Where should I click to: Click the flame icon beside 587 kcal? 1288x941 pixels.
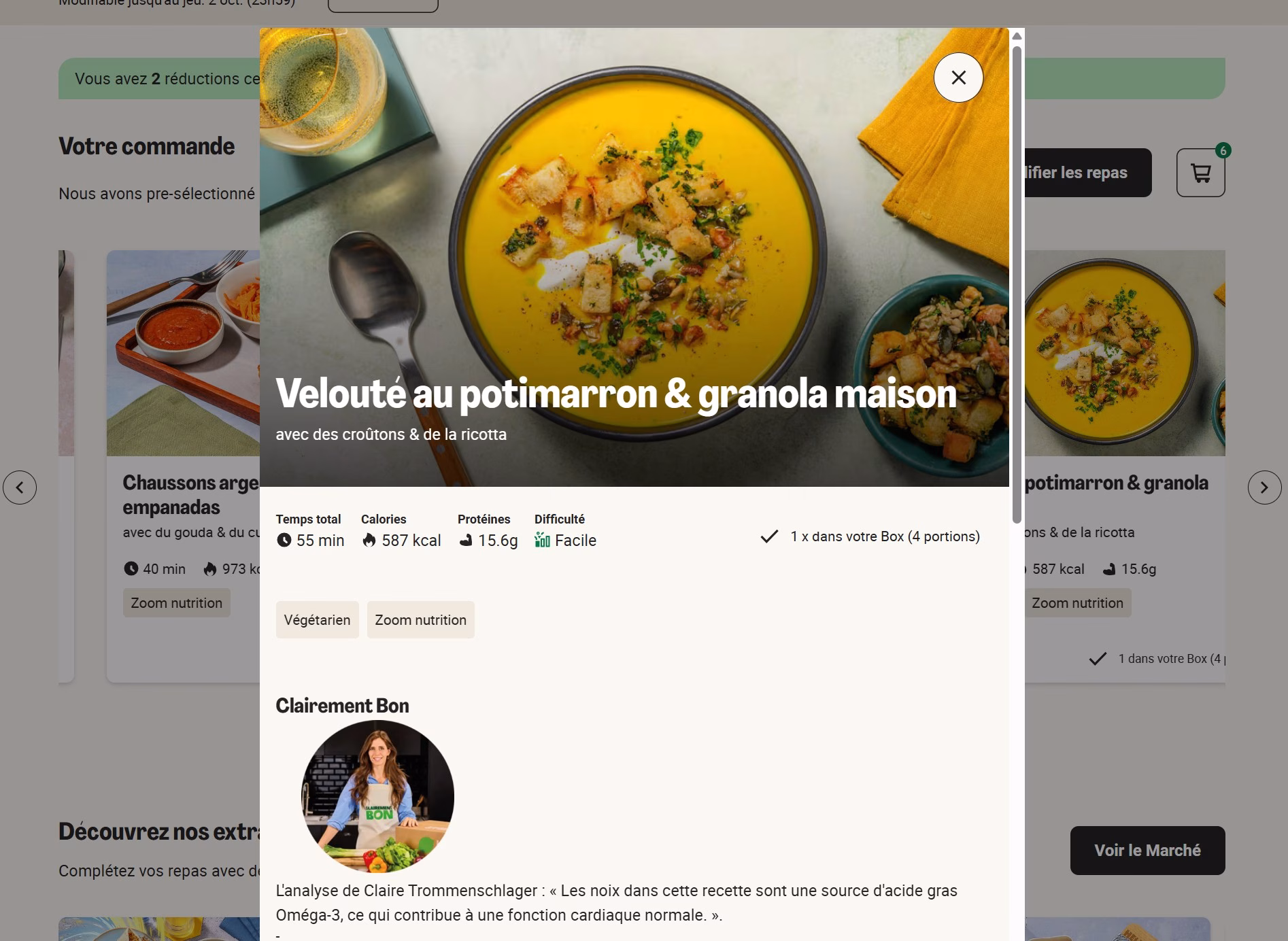point(369,541)
